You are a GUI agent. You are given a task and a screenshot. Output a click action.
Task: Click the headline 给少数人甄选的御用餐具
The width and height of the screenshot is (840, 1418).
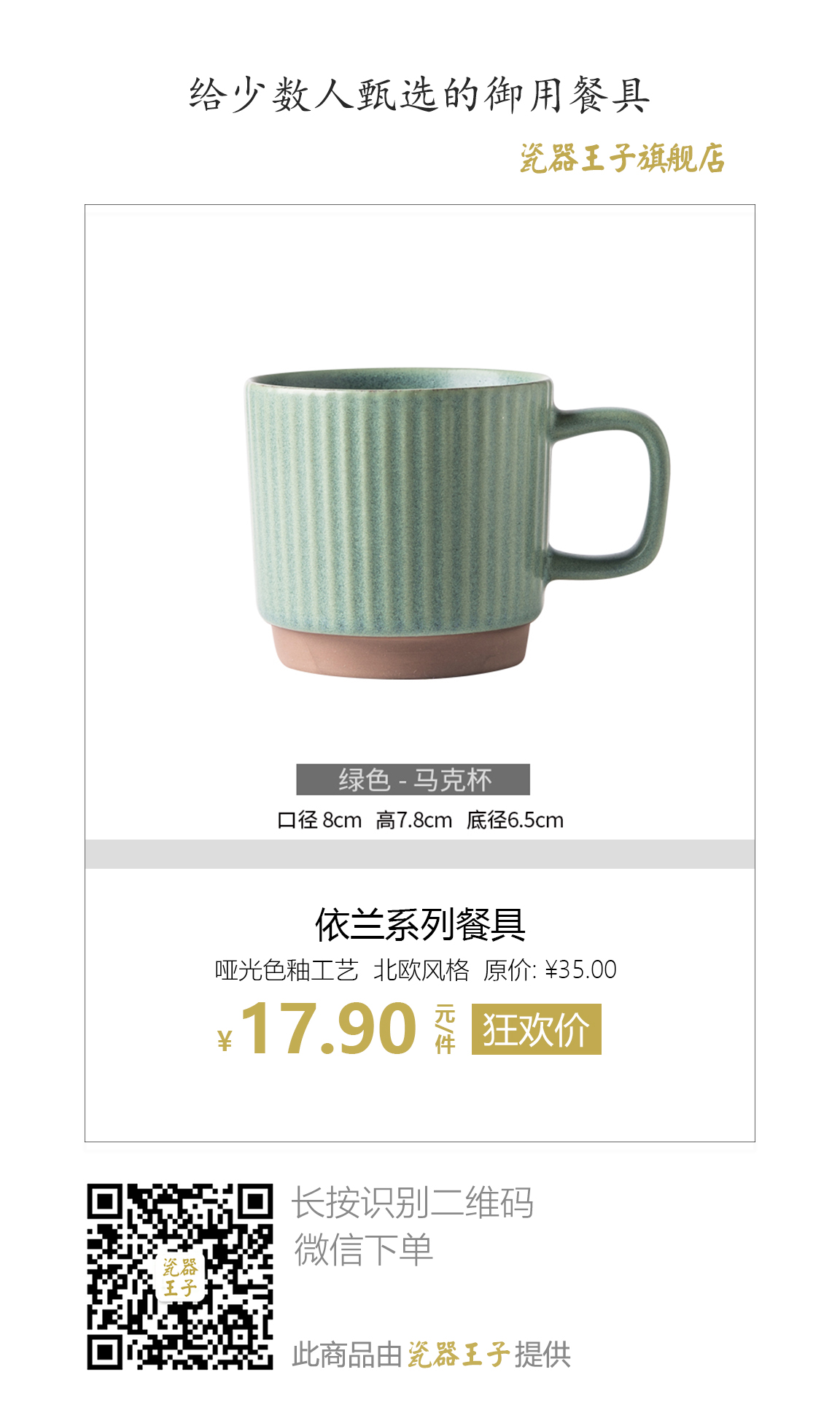[x=419, y=95]
